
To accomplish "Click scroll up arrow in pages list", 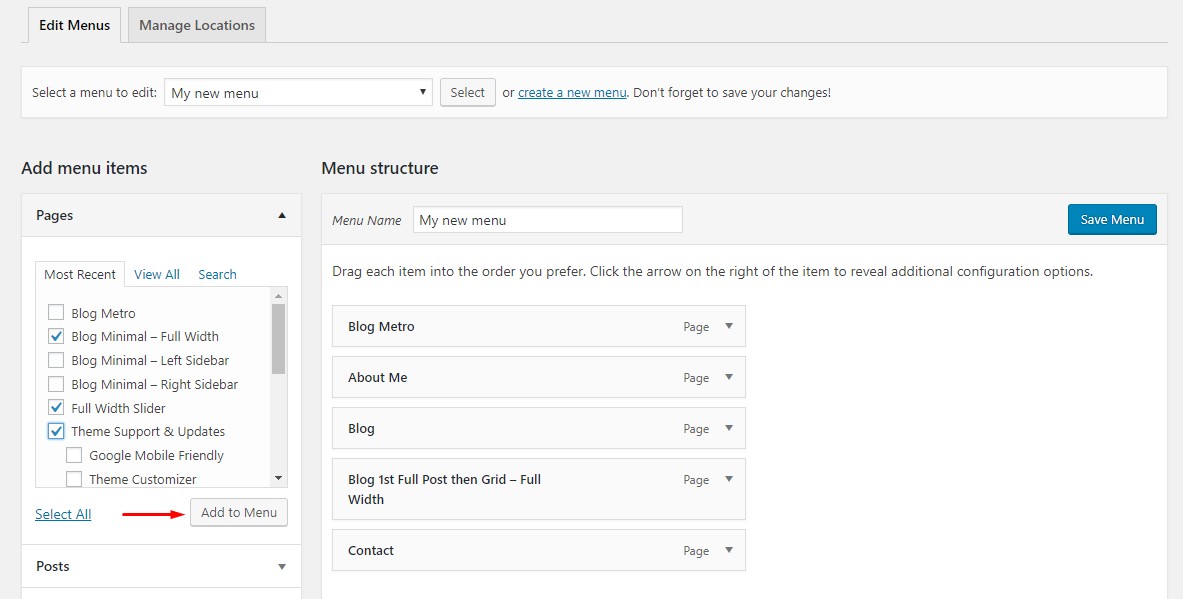I will (x=279, y=296).
